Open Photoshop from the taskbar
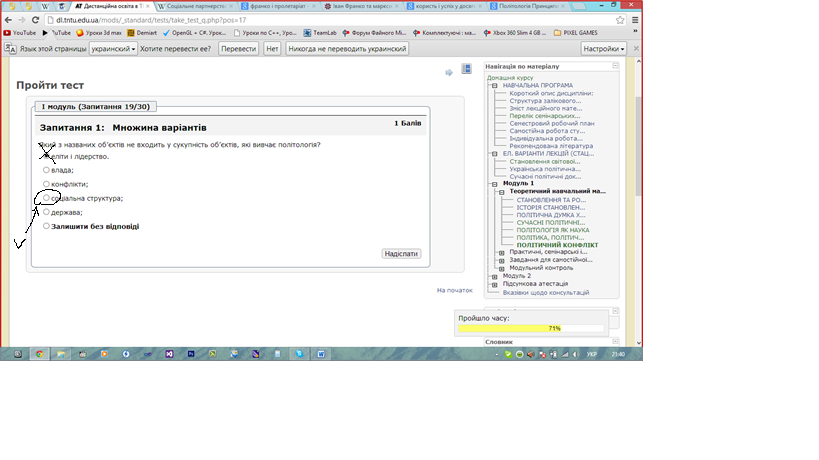Screen dimensions: 819x460 click(191, 353)
